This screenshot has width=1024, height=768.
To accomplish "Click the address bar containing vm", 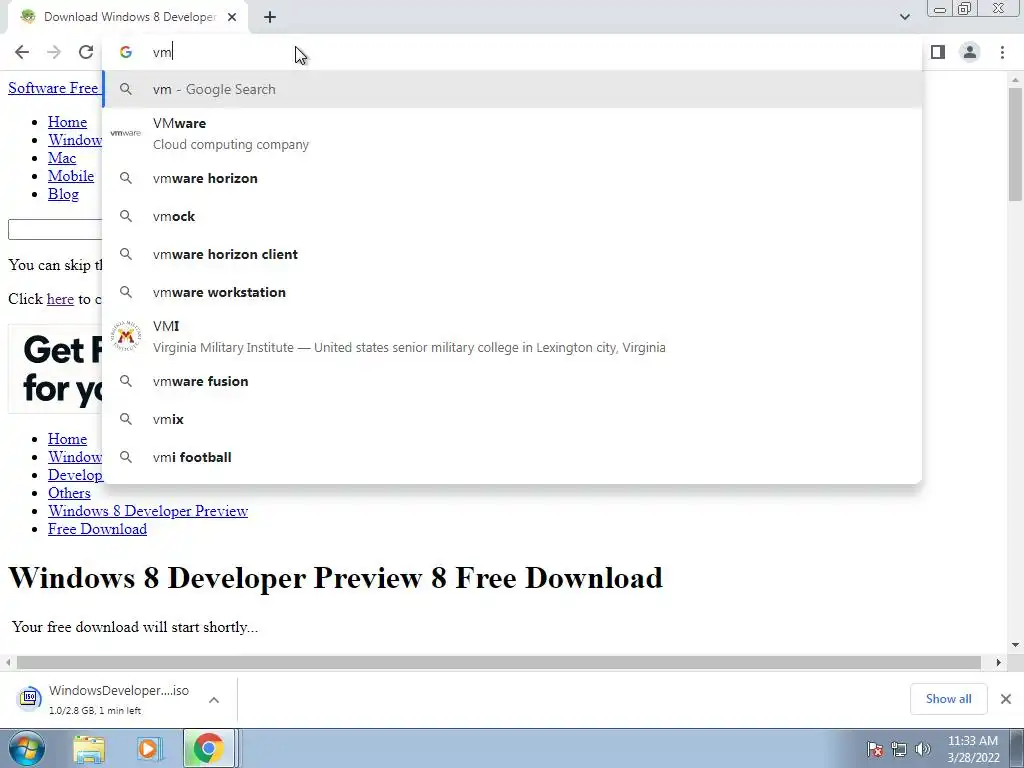I will click(x=513, y=52).
